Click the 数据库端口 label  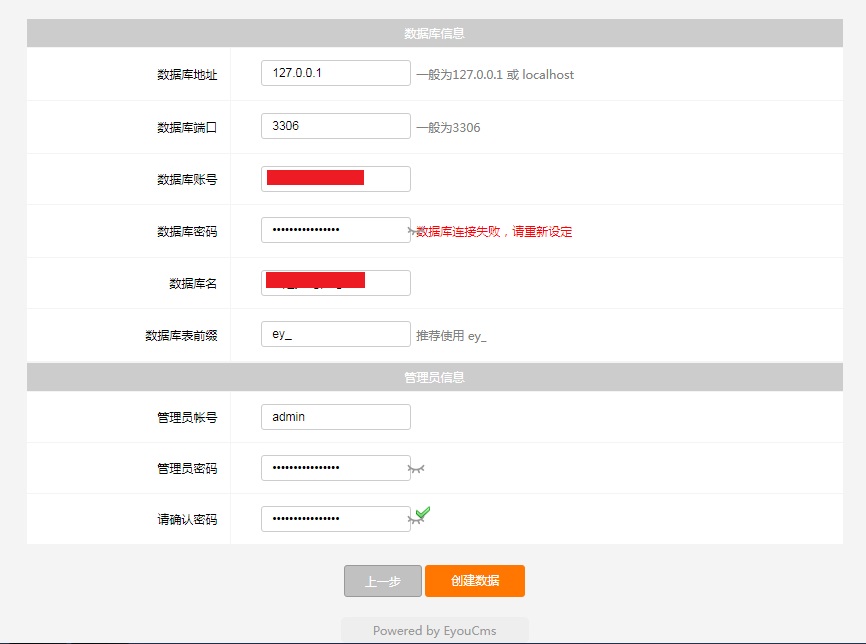[187, 128]
